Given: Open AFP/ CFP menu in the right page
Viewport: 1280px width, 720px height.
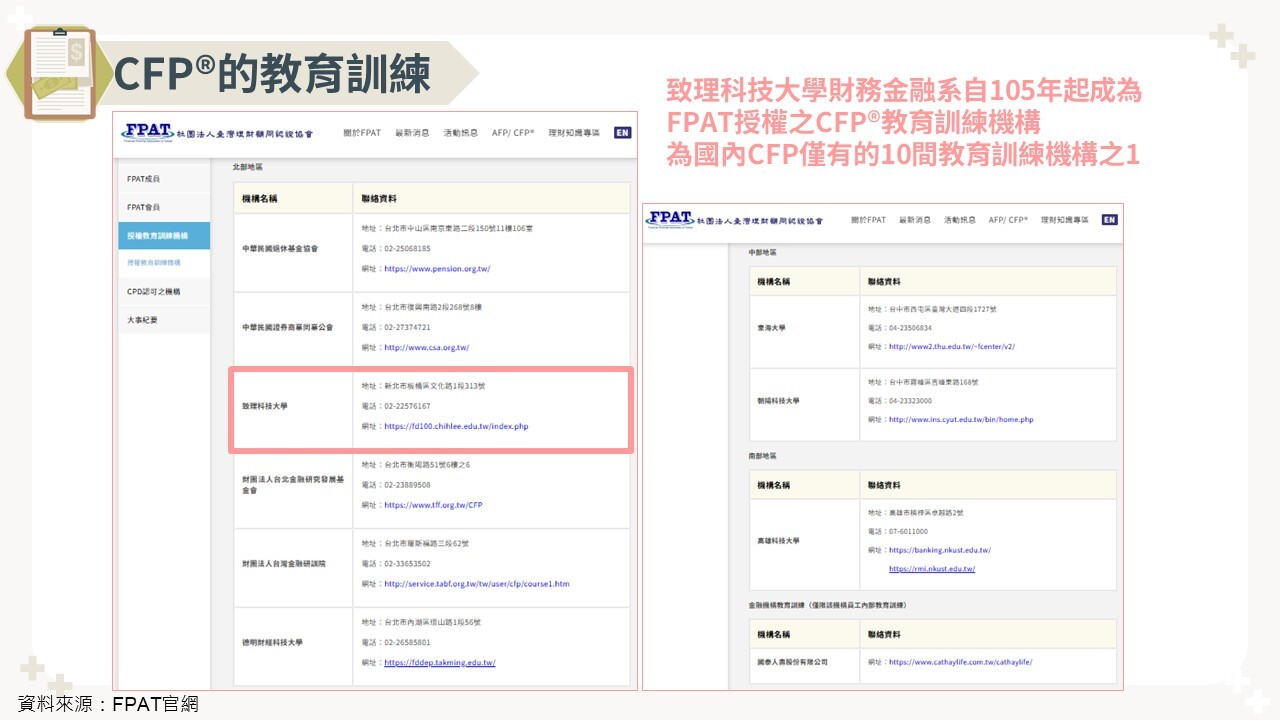Looking at the screenshot, I should [x=1008, y=220].
